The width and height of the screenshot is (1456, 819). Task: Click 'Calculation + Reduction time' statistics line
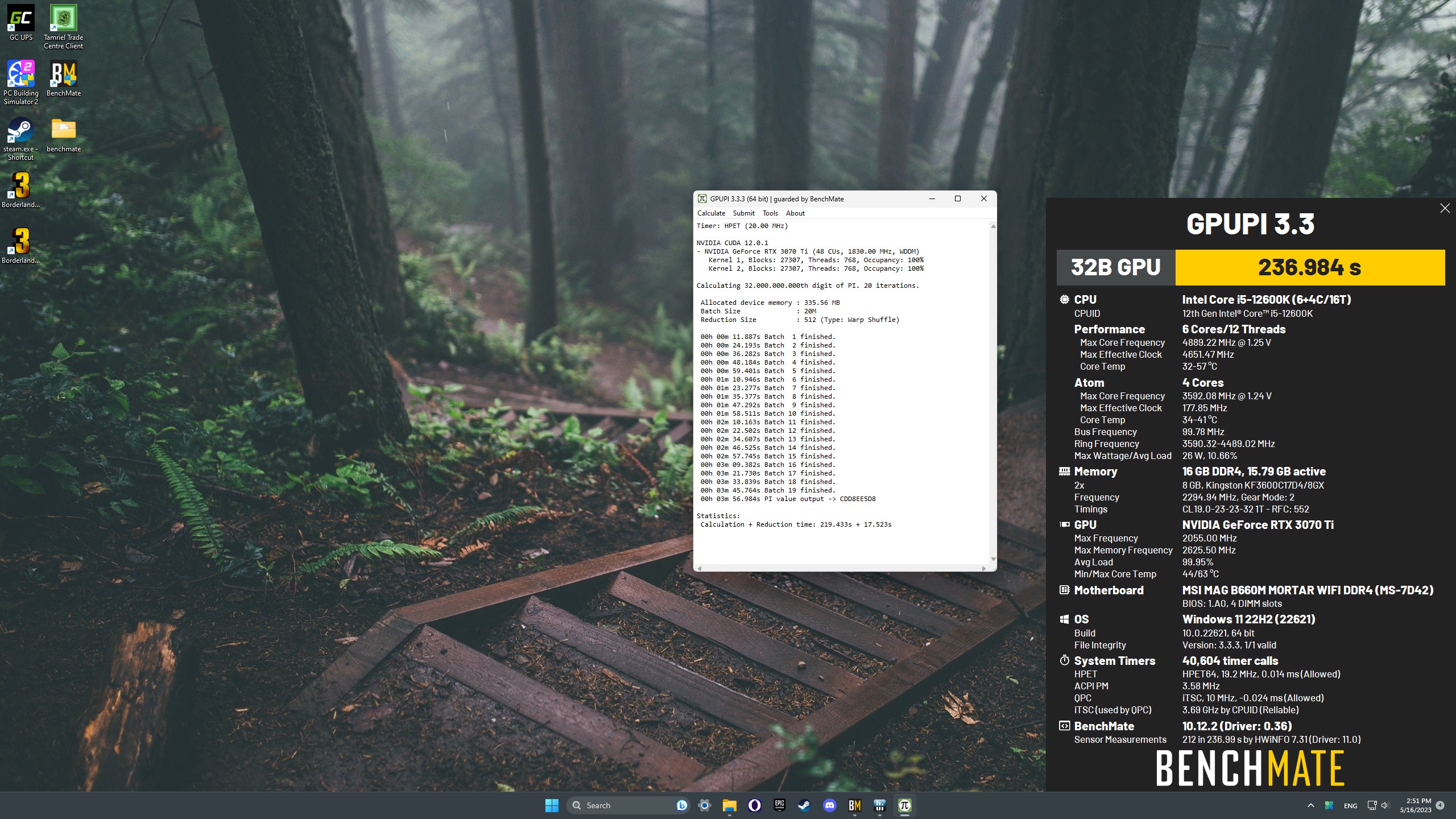tap(796, 524)
